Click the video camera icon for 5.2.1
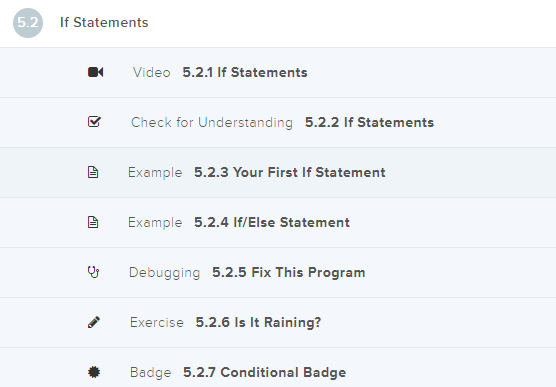This screenshot has width=556, height=387. point(95,72)
